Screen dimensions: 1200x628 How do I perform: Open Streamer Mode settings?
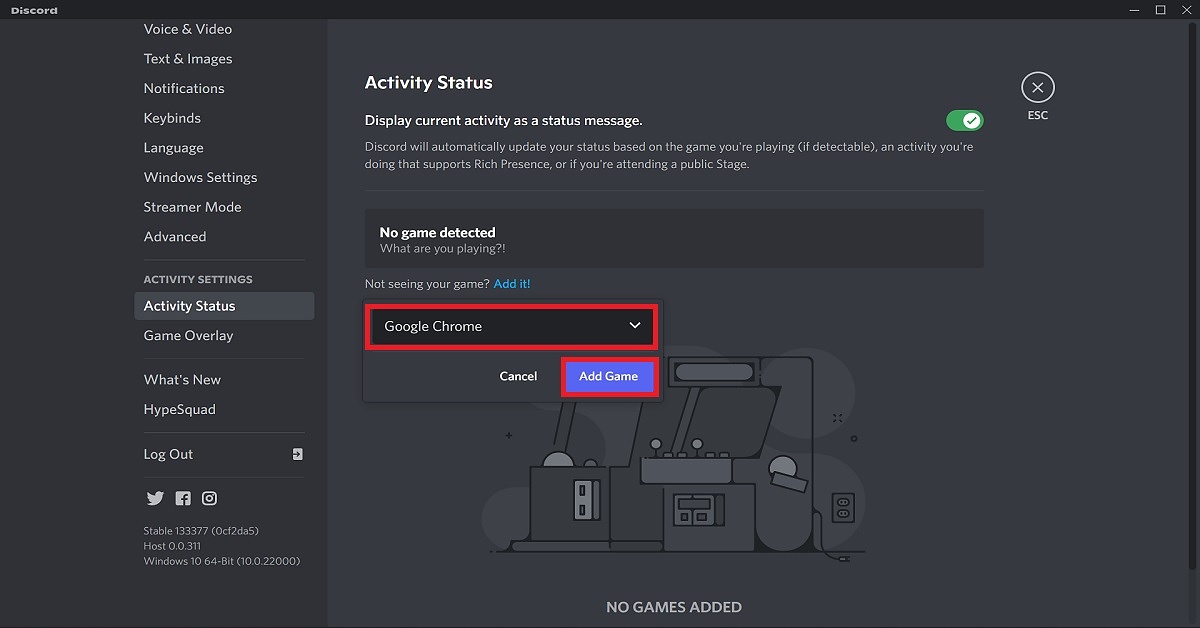click(192, 207)
